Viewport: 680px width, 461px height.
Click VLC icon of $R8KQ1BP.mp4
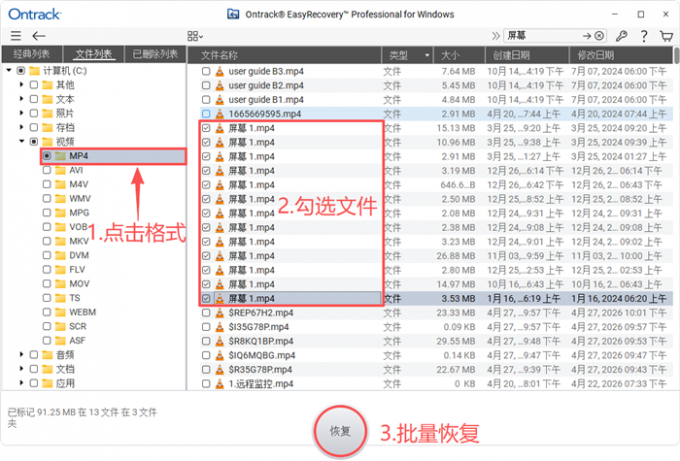tap(220, 341)
